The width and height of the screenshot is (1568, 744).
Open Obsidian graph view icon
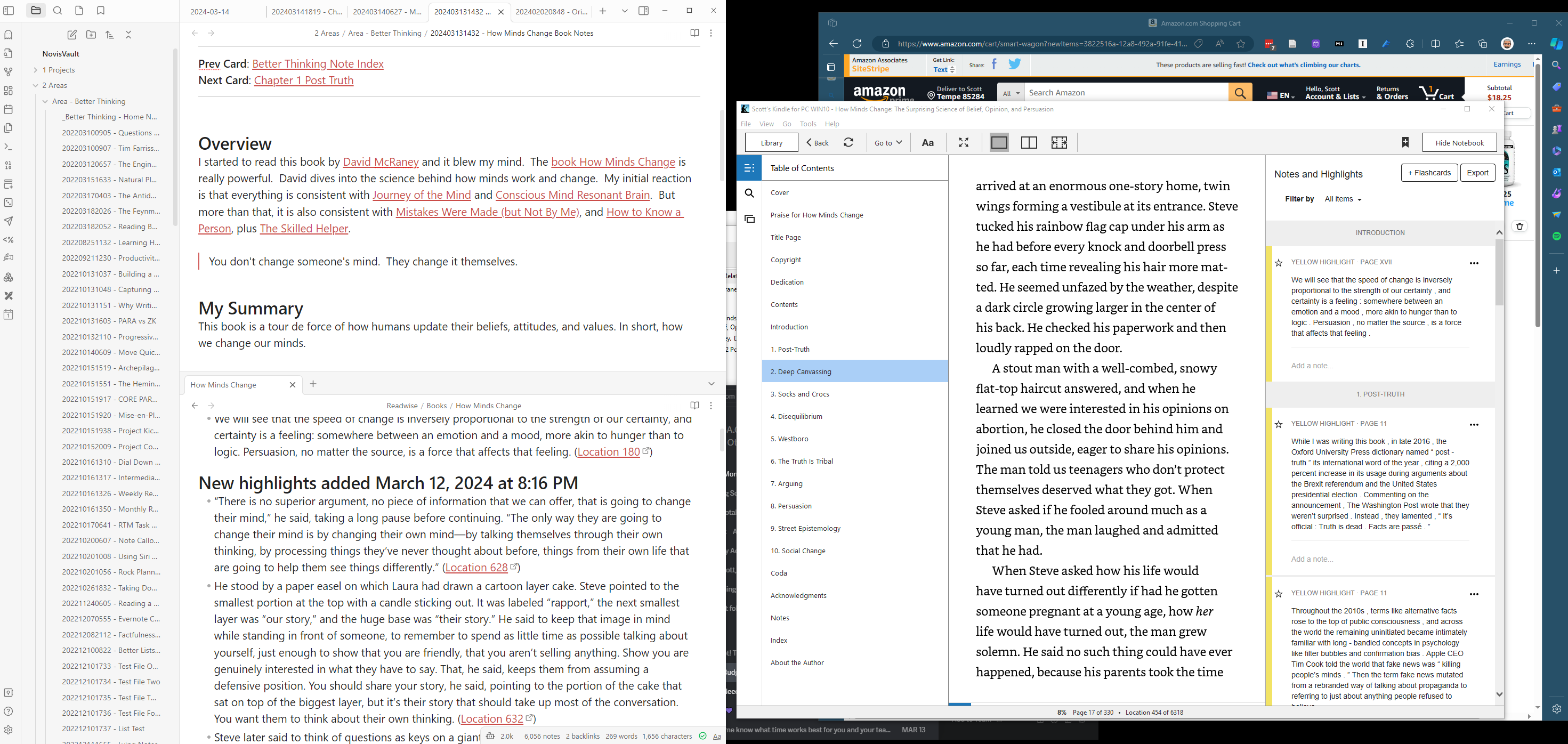point(9,72)
